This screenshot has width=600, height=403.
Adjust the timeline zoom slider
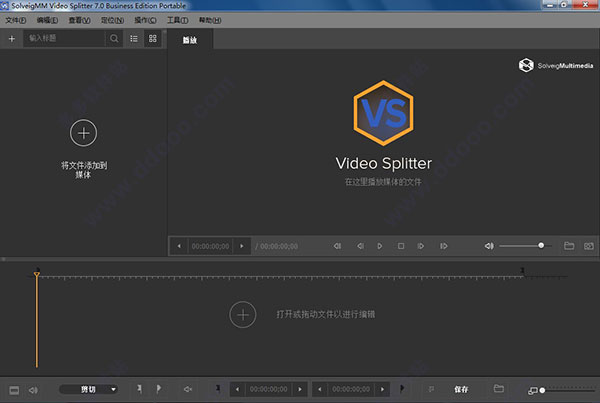pos(567,390)
